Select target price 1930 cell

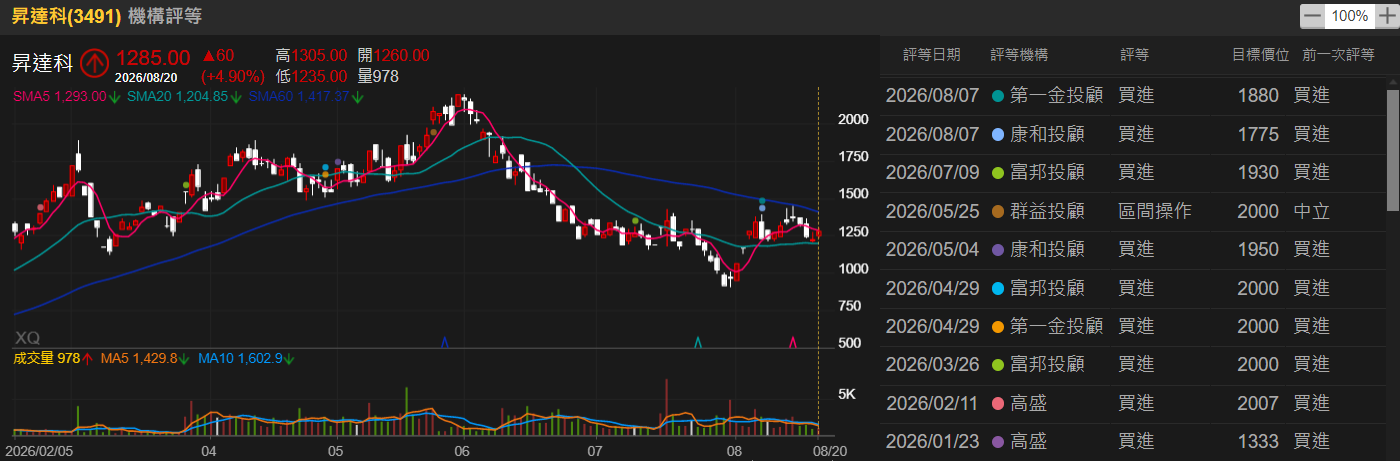click(1257, 173)
